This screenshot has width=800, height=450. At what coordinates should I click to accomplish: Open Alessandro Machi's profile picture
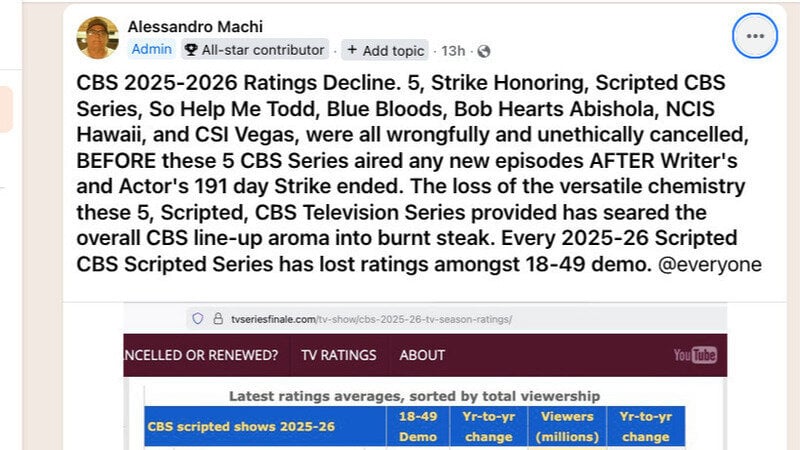tap(97, 38)
